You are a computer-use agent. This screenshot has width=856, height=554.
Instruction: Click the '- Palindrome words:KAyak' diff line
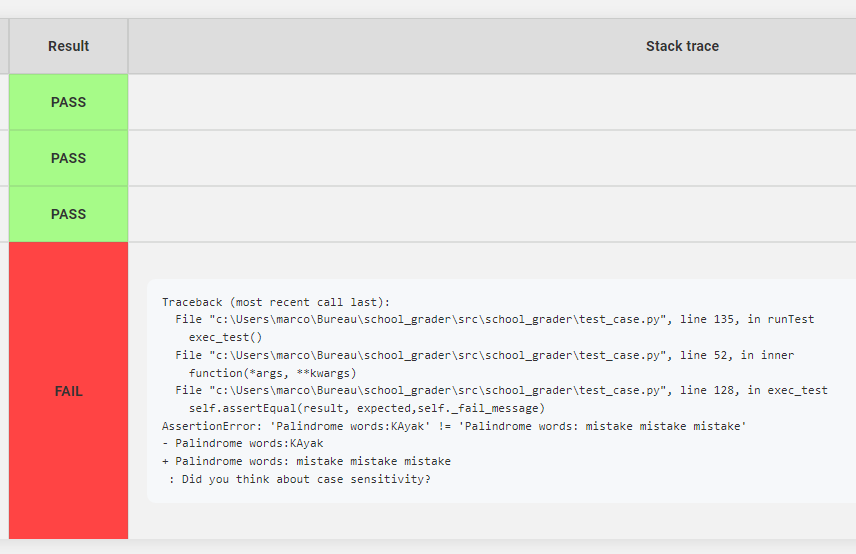pyautogui.click(x=242, y=443)
